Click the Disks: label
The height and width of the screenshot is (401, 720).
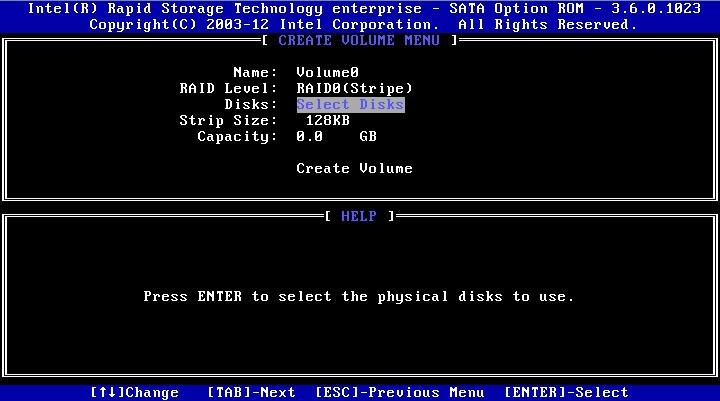pos(250,104)
